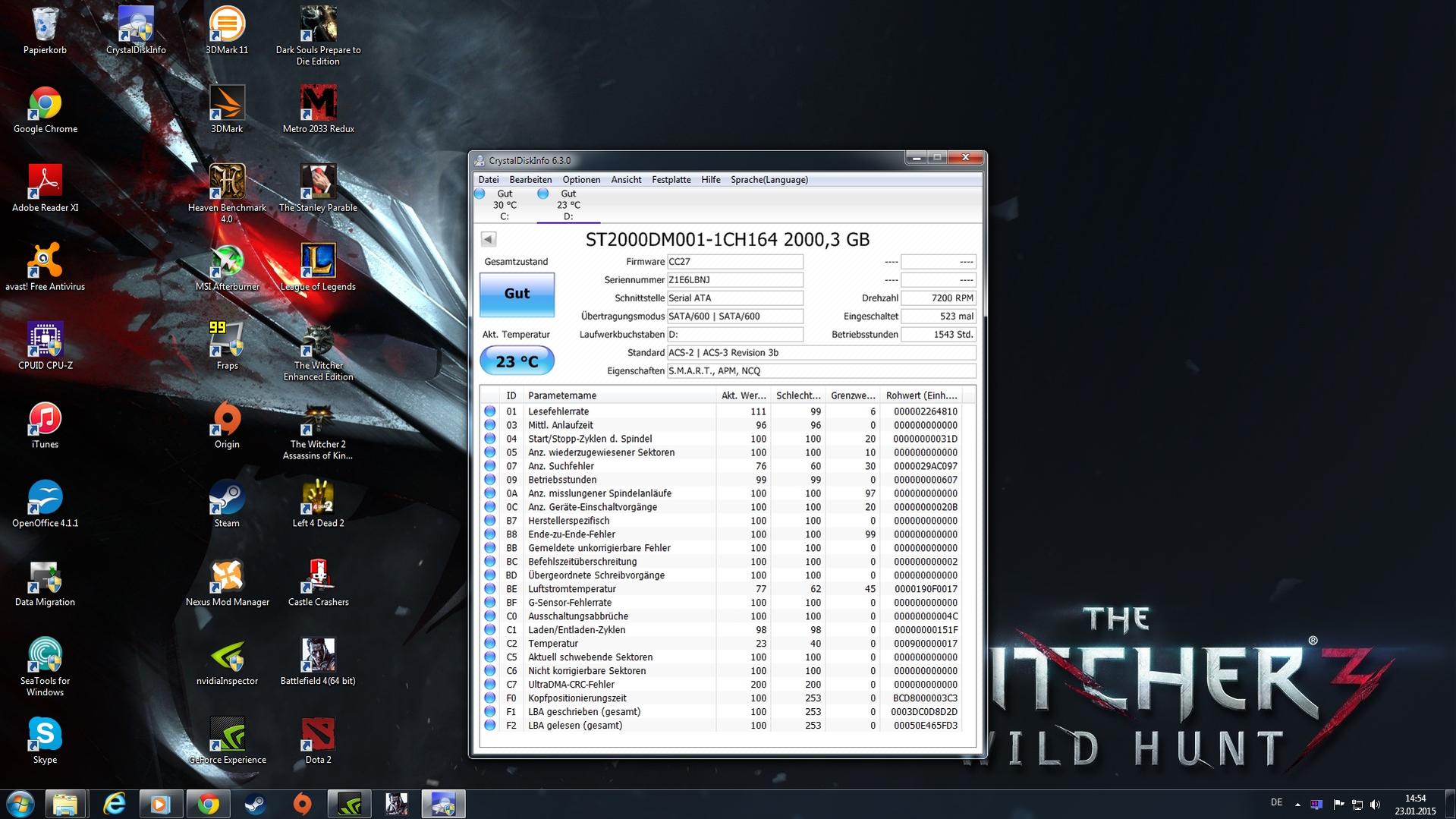1456x819 pixels.
Task: Select the CPUID CPU-Z shortcut
Action: (45, 347)
